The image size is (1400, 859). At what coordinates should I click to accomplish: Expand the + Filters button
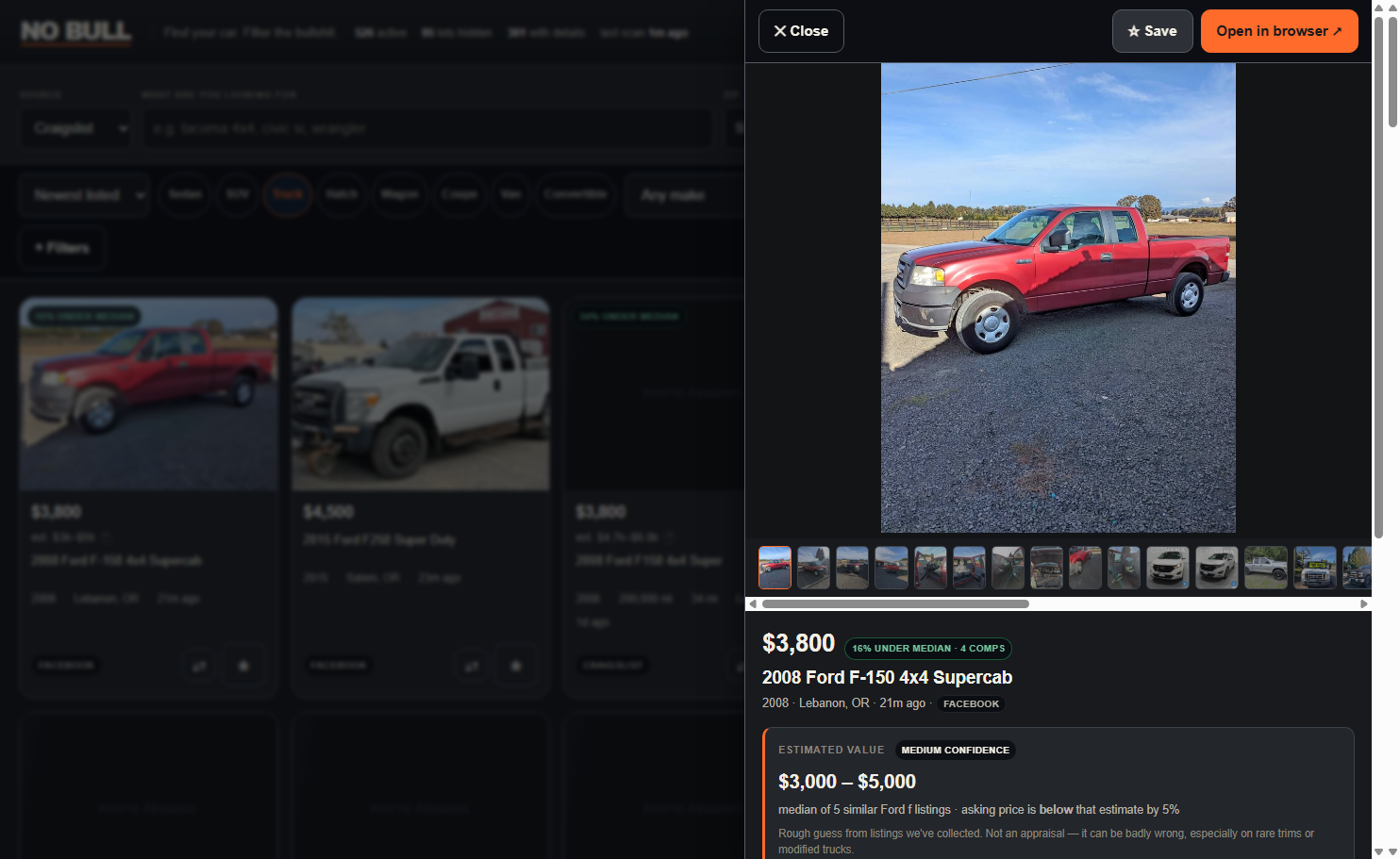(62, 248)
